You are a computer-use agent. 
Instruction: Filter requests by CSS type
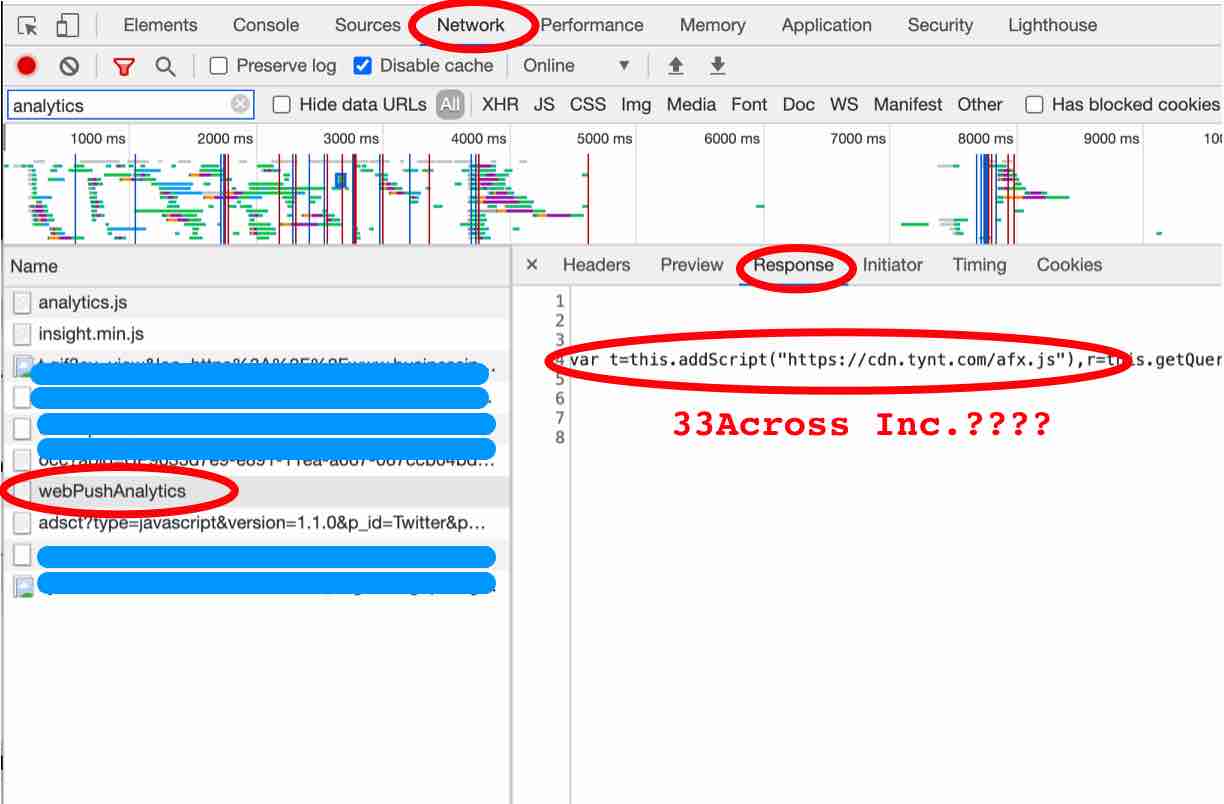click(x=588, y=104)
